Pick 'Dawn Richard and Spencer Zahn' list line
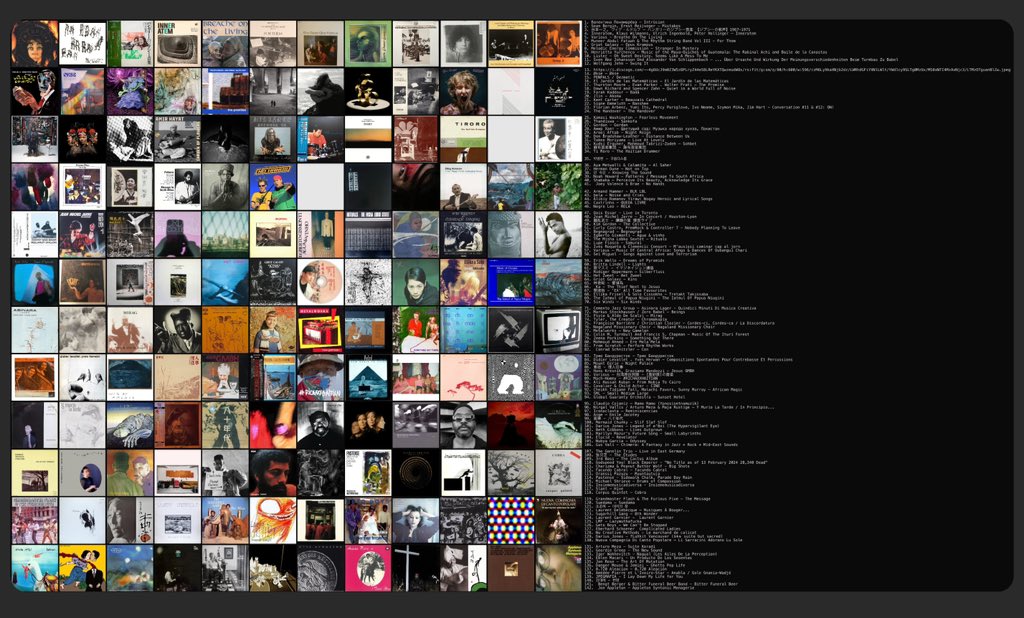1024x618 pixels. [x=660, y=88]
